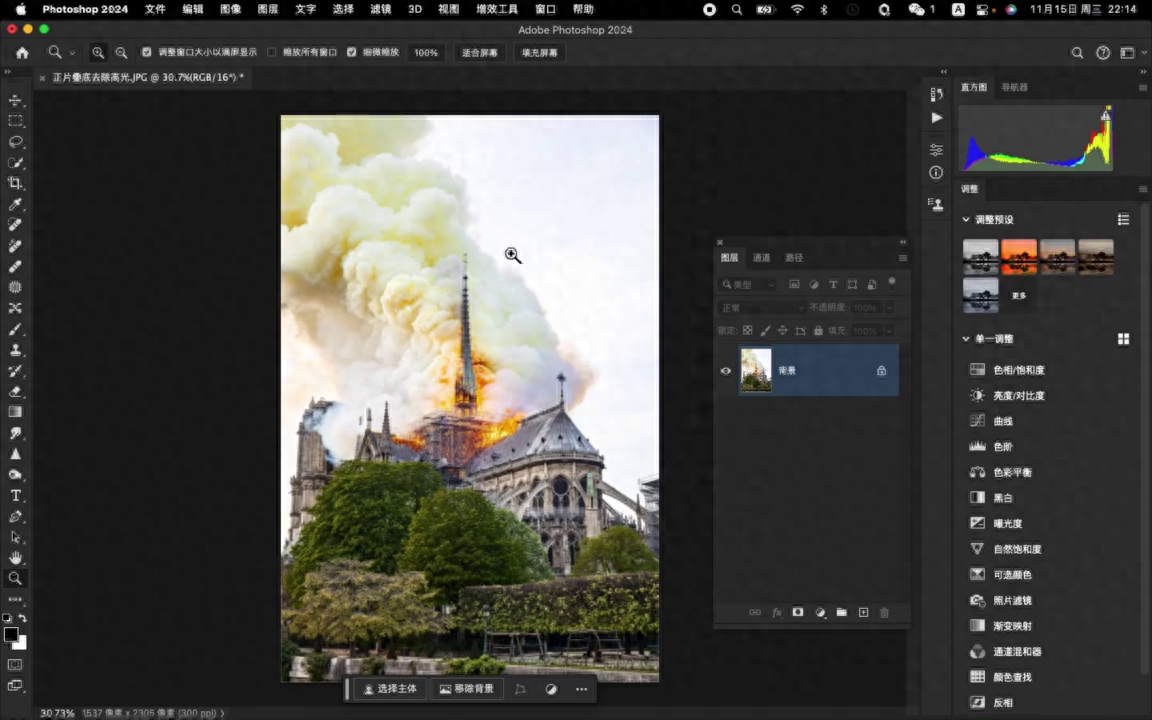
Task: Select the Pen tool
Action: coord(15,516)
